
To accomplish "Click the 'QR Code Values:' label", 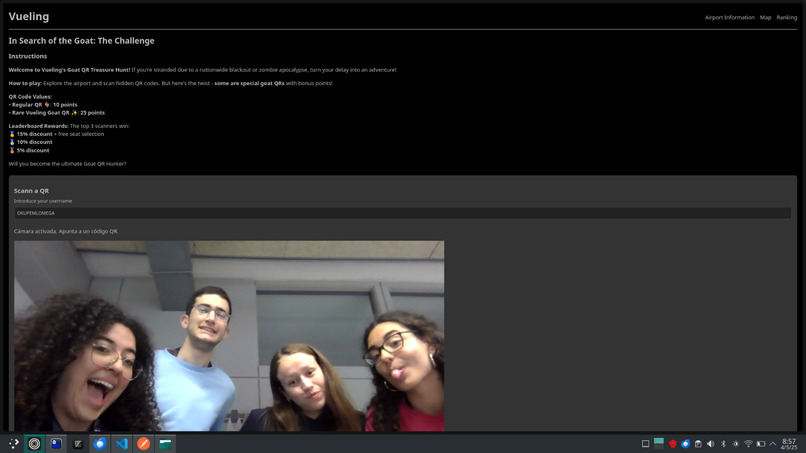I will [30, 97].
